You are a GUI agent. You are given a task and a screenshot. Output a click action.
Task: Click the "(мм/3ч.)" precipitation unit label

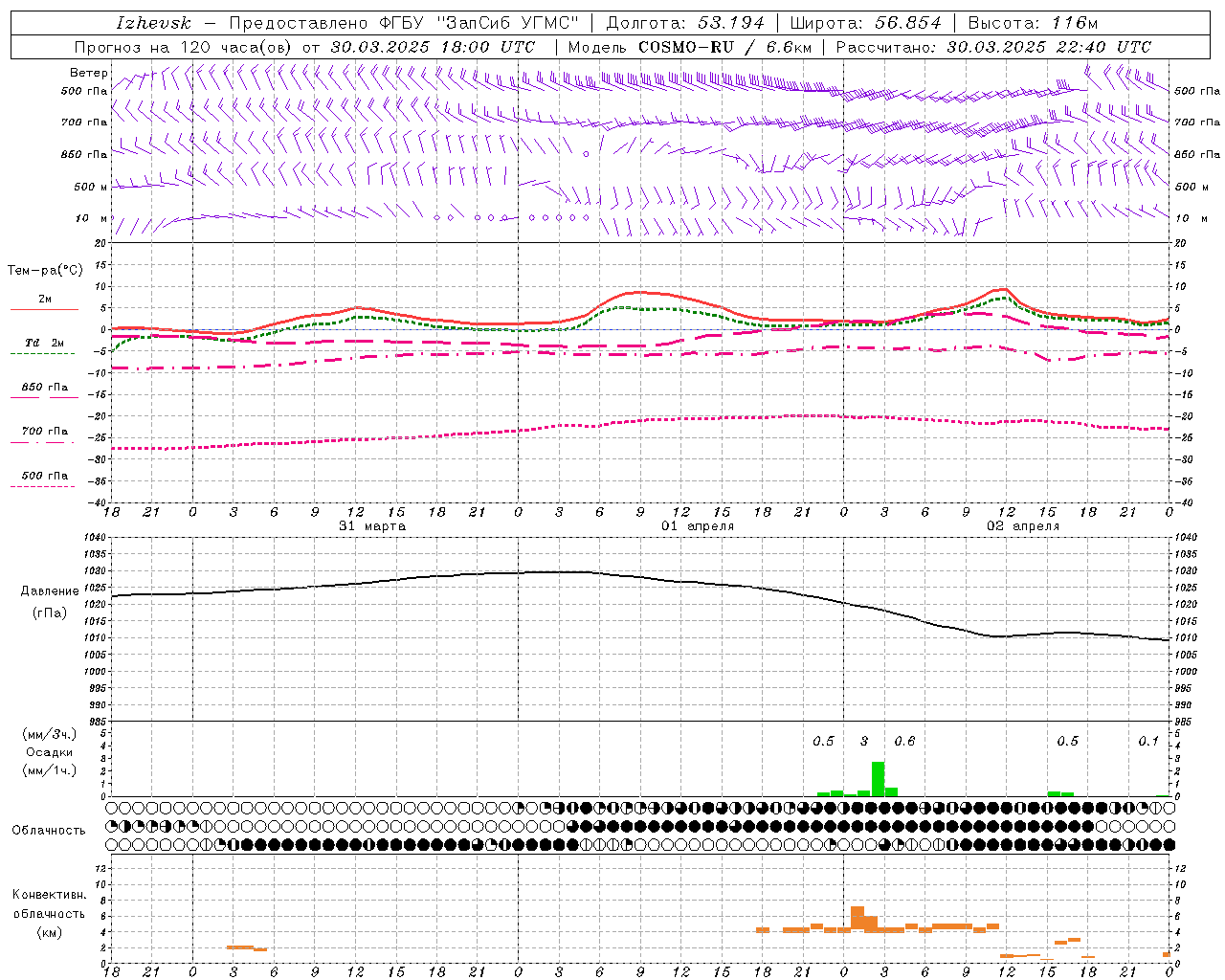coord(50,734)
